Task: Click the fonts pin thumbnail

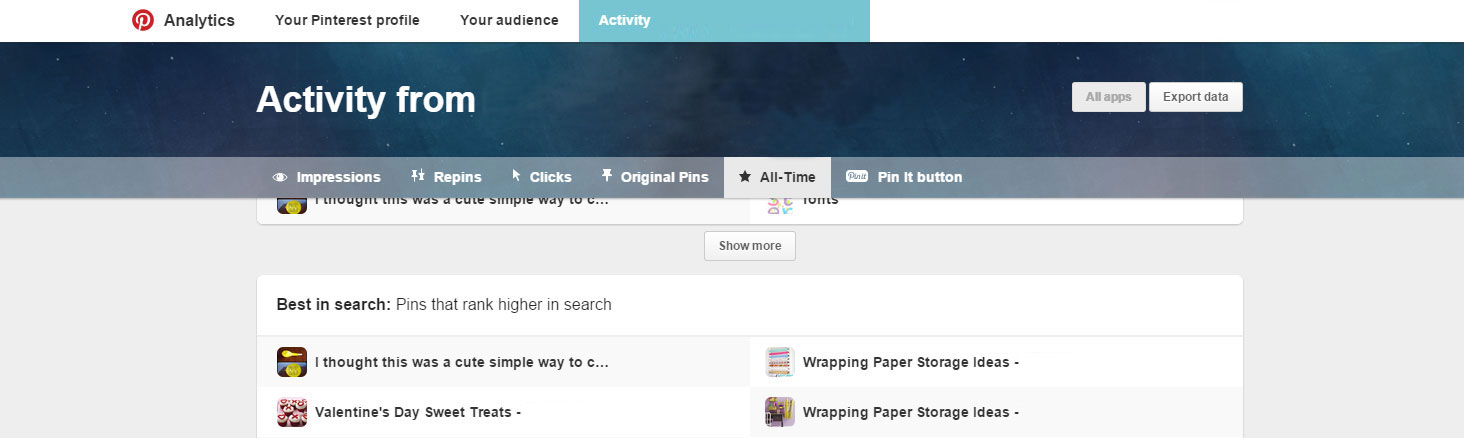Action: 780,204
